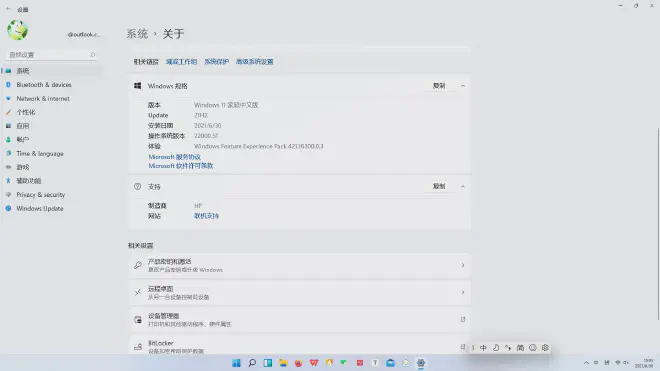Select the 21H2 update value
This screenshot has width=660, height=371.
click(x=201, y=115)
